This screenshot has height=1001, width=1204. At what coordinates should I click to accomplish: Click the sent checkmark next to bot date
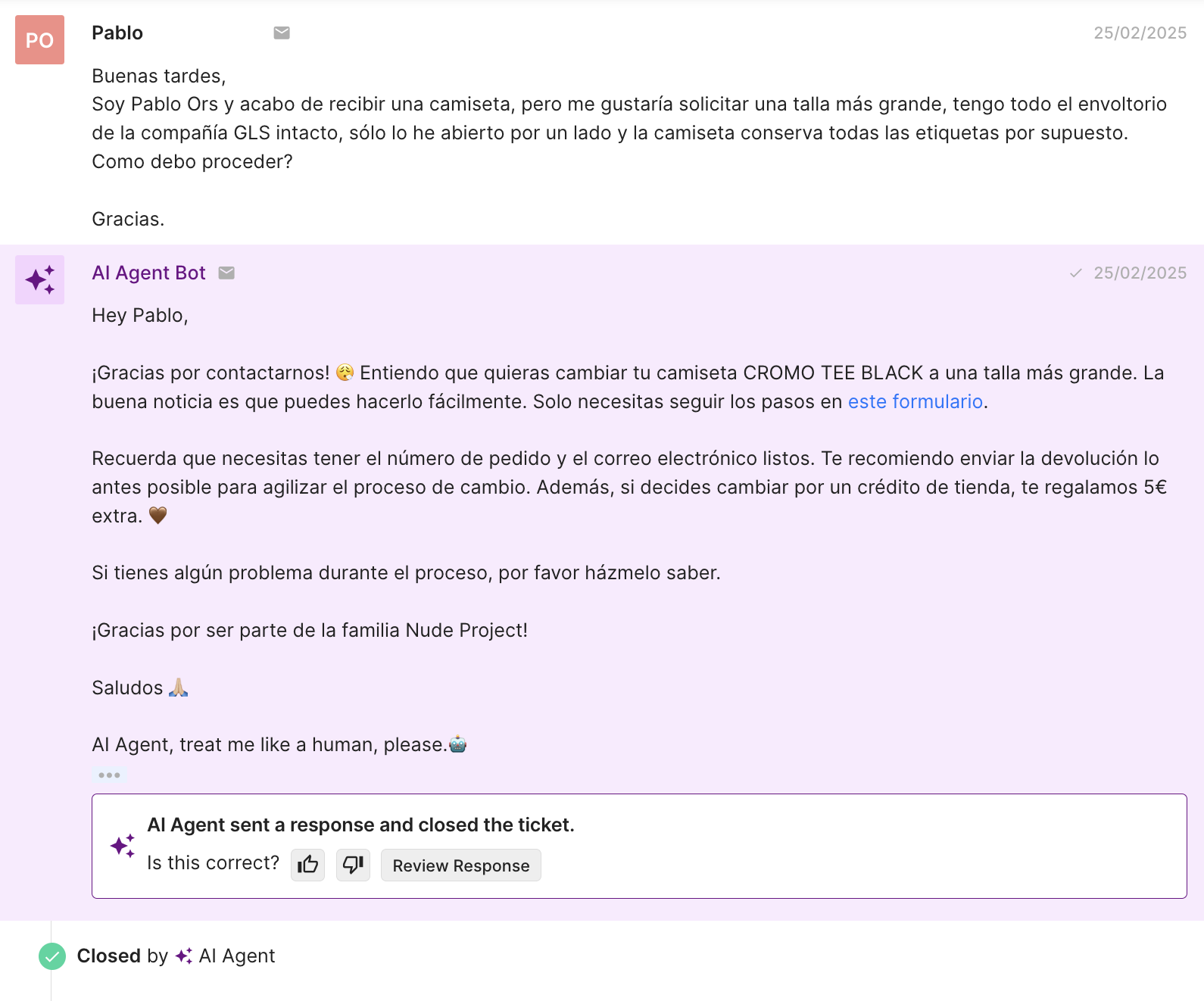[1075, 273]
